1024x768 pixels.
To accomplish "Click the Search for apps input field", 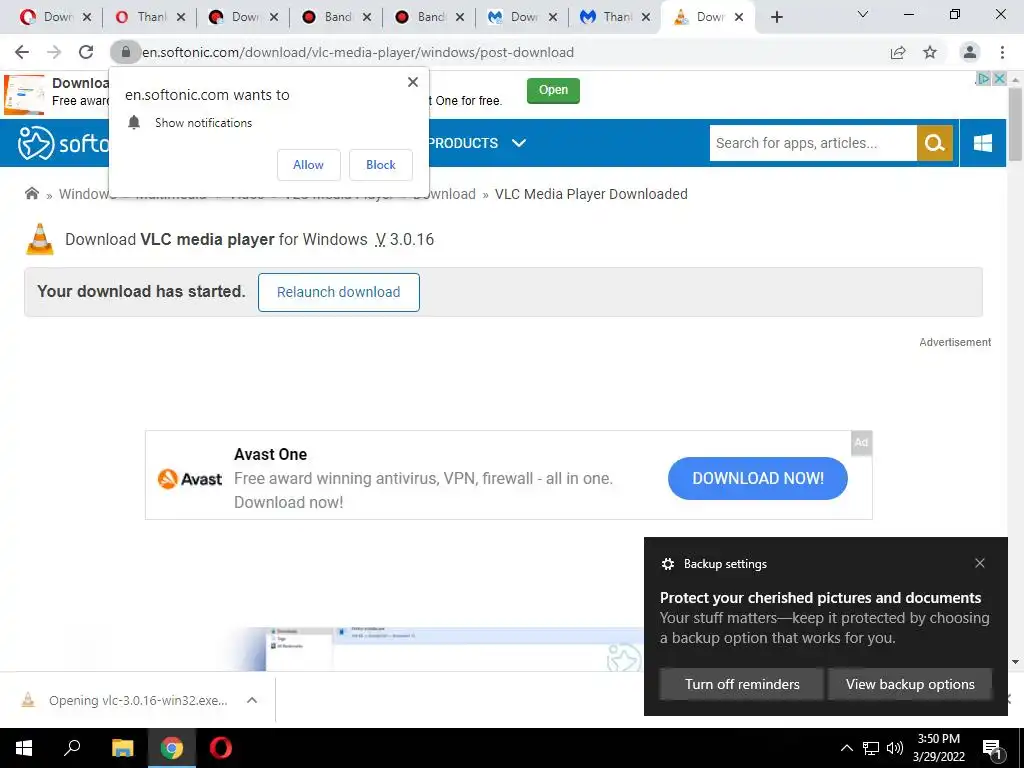I will [x=813, y=143].
